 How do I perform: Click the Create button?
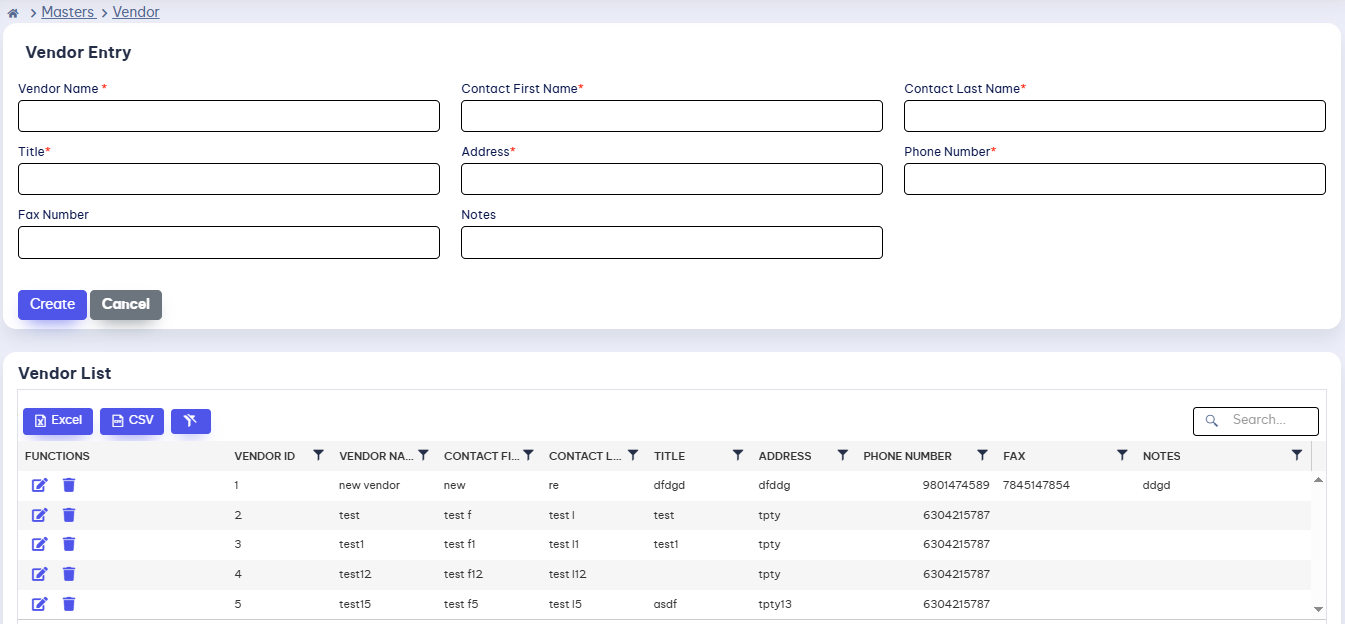[x=52, y=305]
